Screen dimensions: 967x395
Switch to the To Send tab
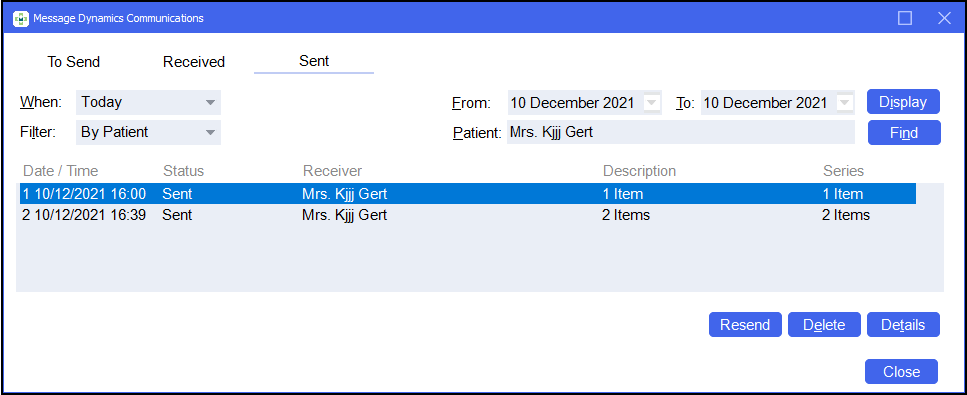click(x=73, y=62)
